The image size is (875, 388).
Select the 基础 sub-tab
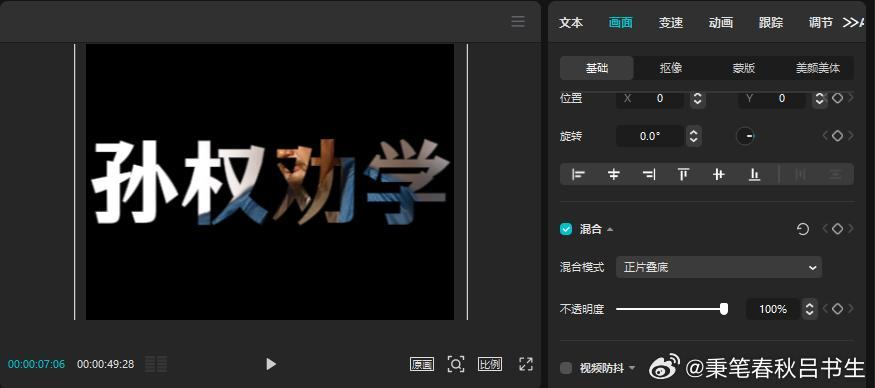click(x=597, y=68)
